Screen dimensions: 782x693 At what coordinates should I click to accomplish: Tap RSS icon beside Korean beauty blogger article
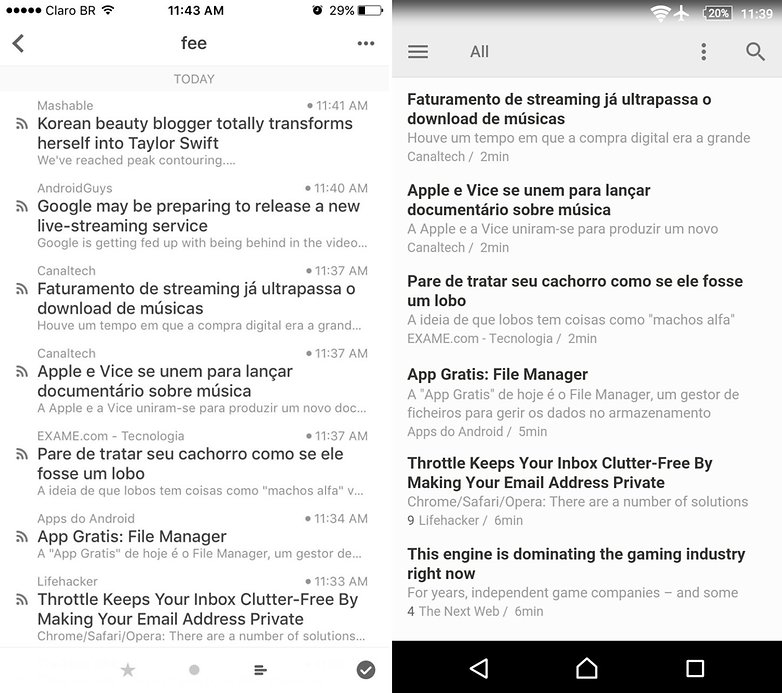coord(21,124)
